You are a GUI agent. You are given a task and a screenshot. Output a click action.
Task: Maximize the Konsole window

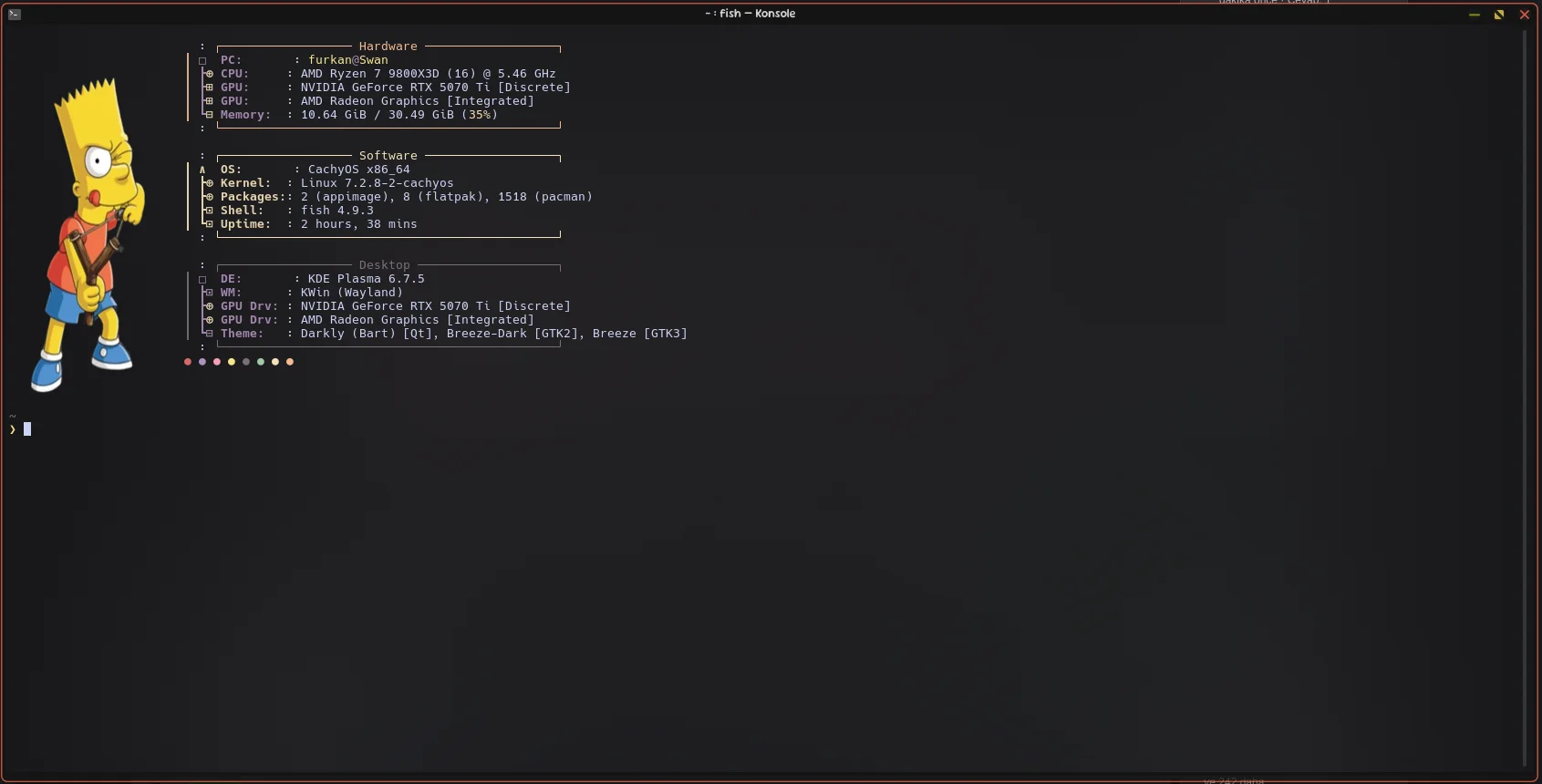click(x=1499, y=15)
